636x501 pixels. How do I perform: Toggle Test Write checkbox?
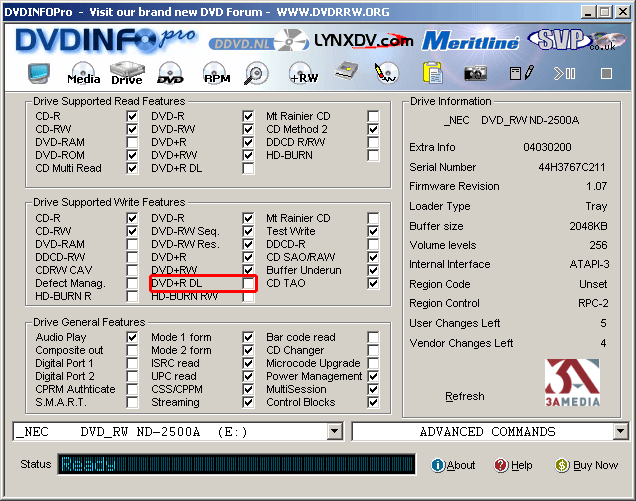pos(373,231)
